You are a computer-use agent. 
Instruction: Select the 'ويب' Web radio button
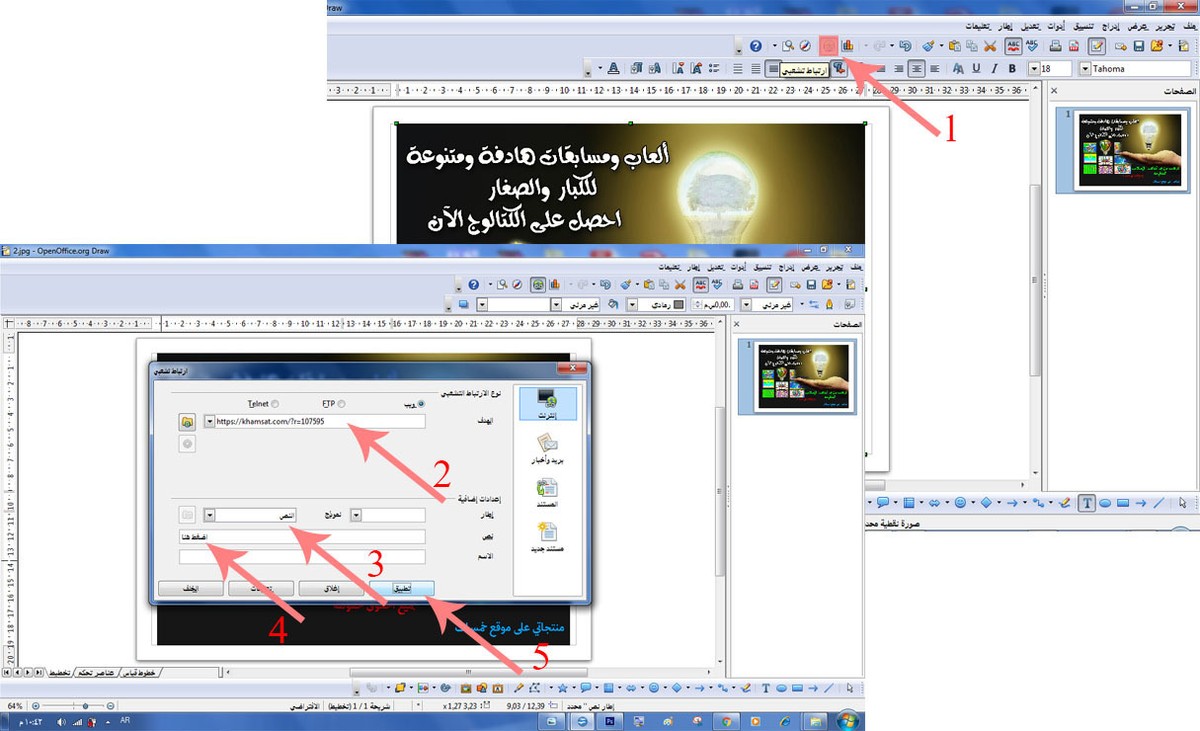pos(420,404)
